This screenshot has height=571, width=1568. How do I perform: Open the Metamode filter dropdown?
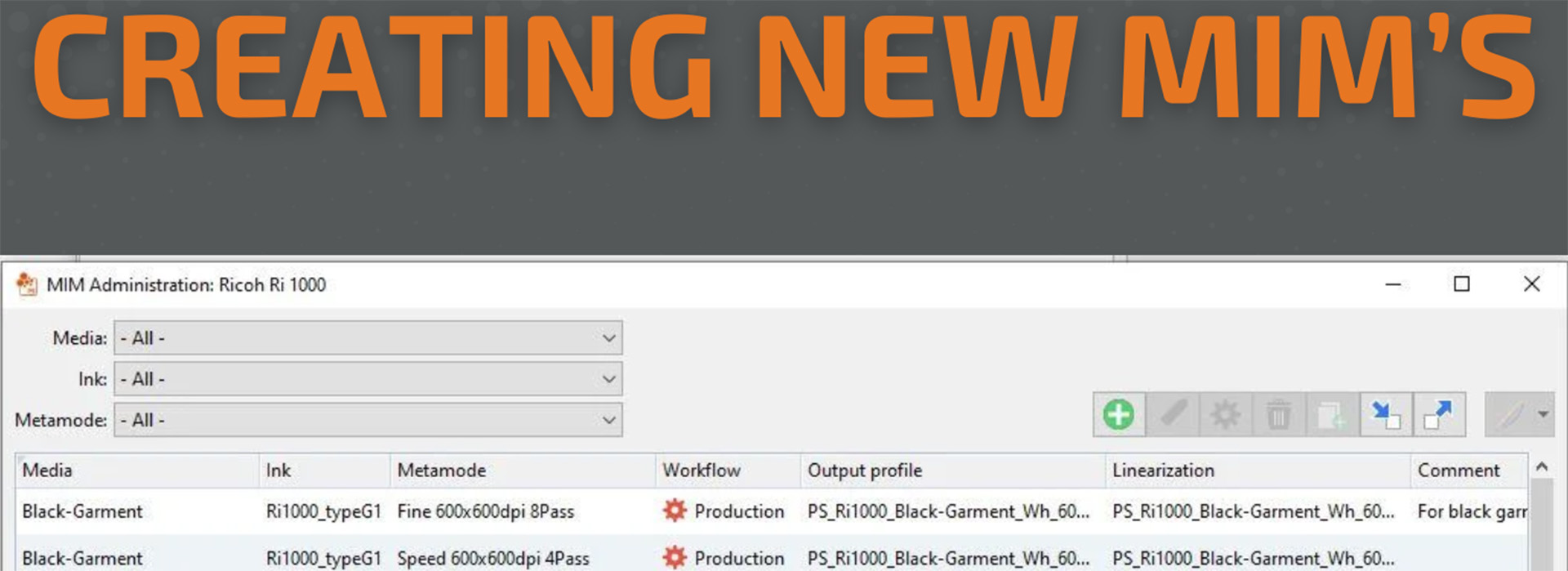[368, 420]
